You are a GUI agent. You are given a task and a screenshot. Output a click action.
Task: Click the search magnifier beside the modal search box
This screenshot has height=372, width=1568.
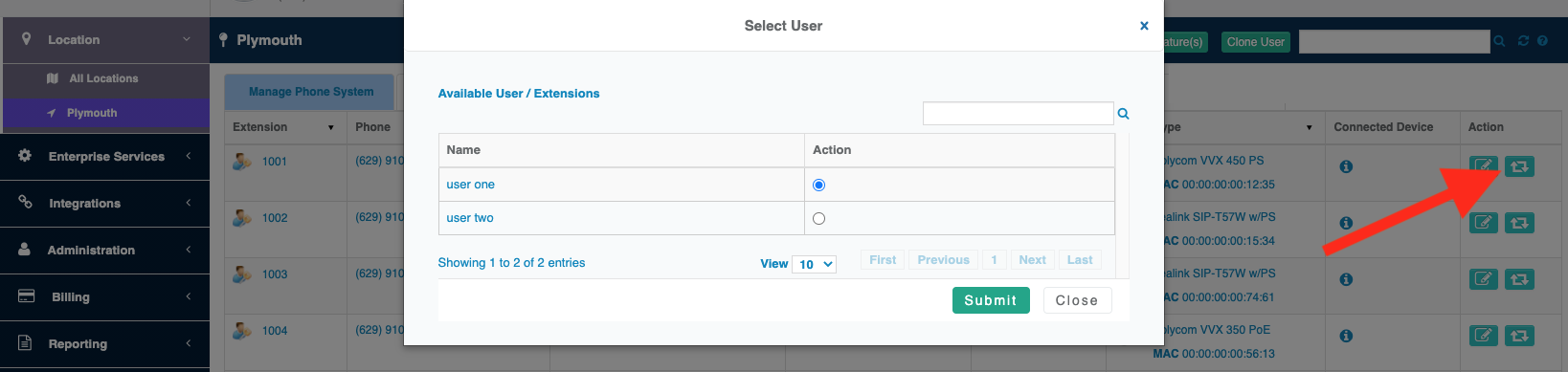(1123, 114)
